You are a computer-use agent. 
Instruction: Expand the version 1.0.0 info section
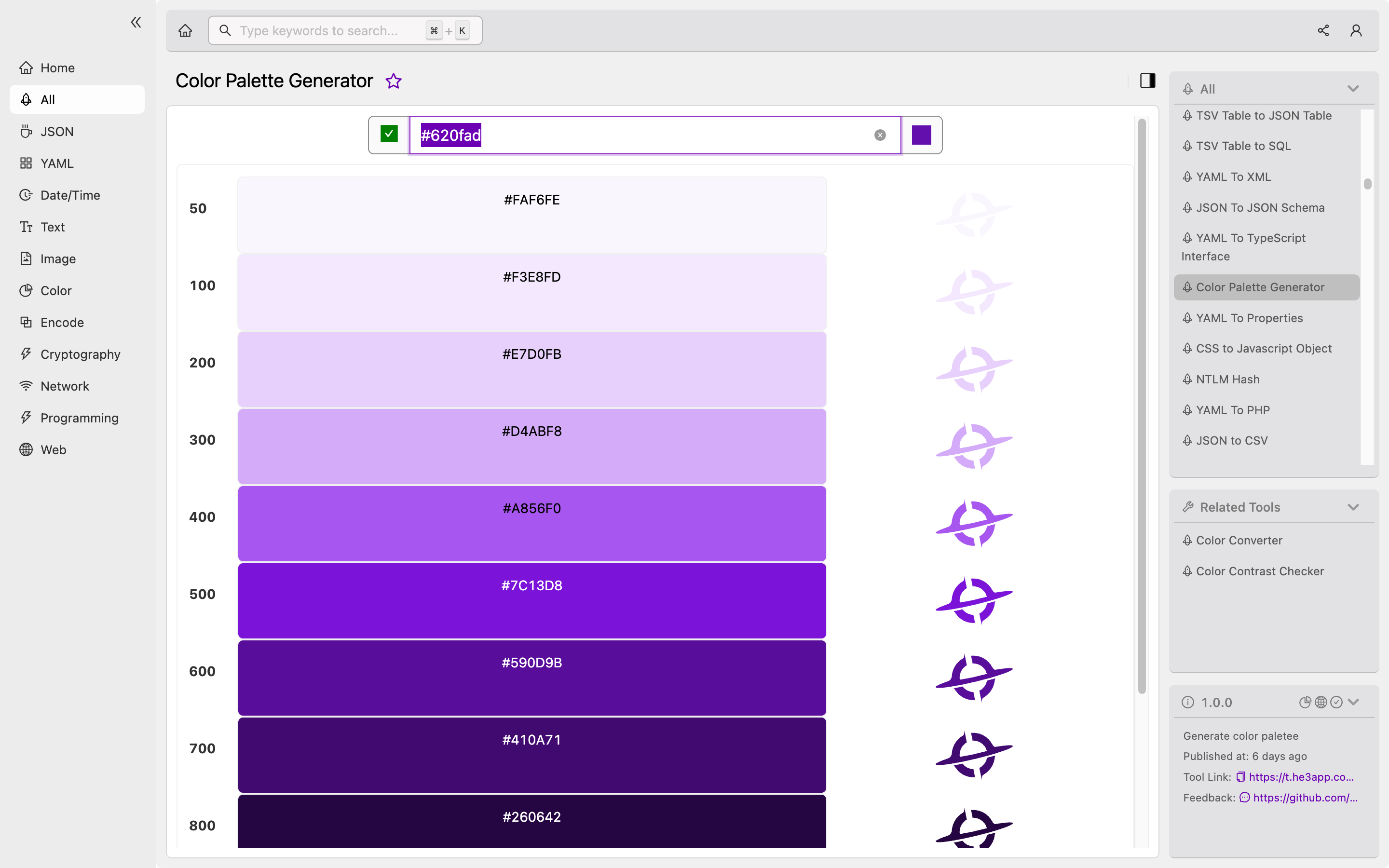[1355, 702]
